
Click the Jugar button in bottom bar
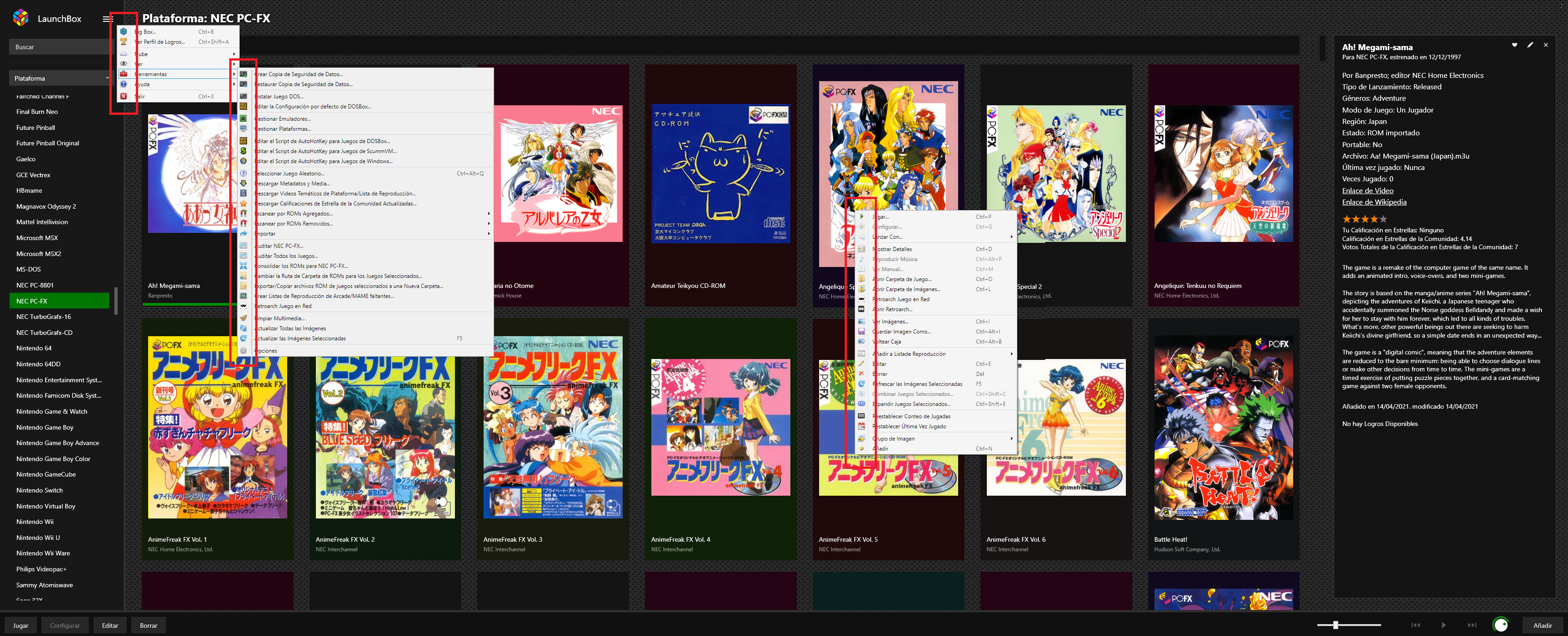point(21,626)
